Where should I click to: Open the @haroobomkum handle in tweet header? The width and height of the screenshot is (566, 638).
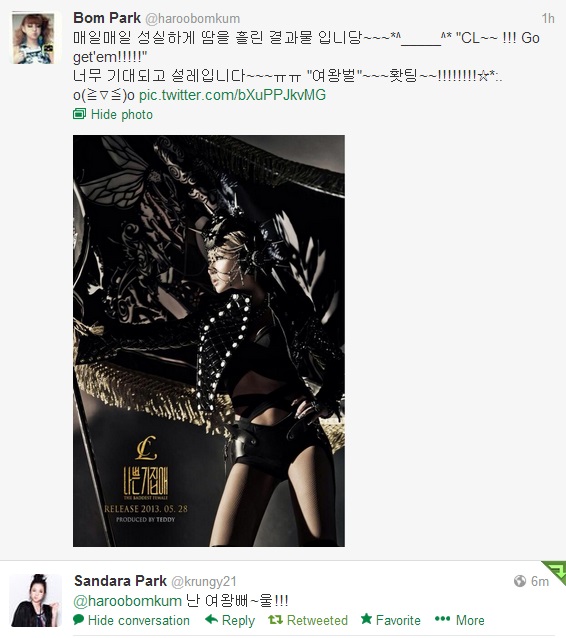192,19
